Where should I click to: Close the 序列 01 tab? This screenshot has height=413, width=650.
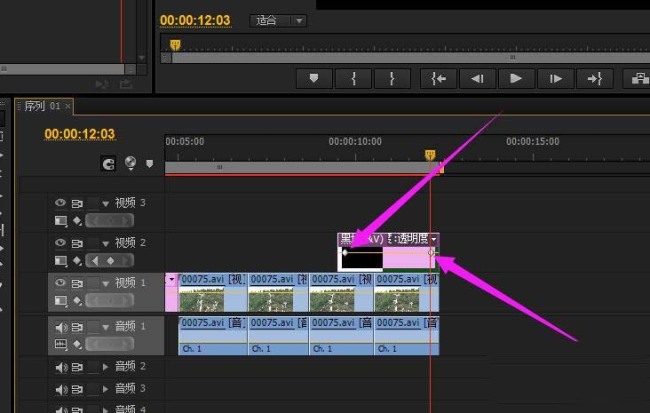click(68, 107)
